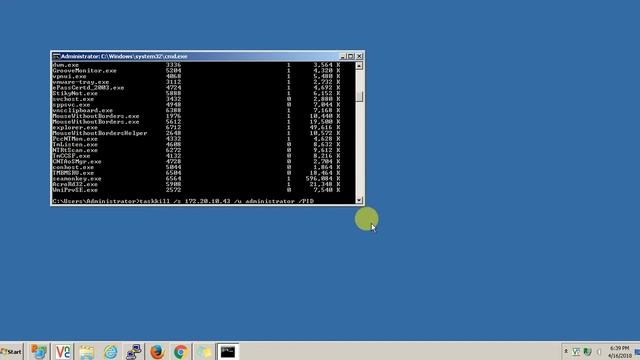Screen dimensions: 640x360
Task: Switch to the Command Prompt taskbar button
Action: (x=228, y=352)
